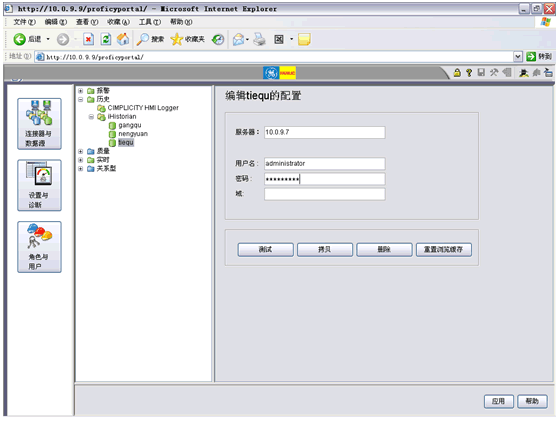Open the address bar dropdown arrow
The image size is (559, 423).
518,57
